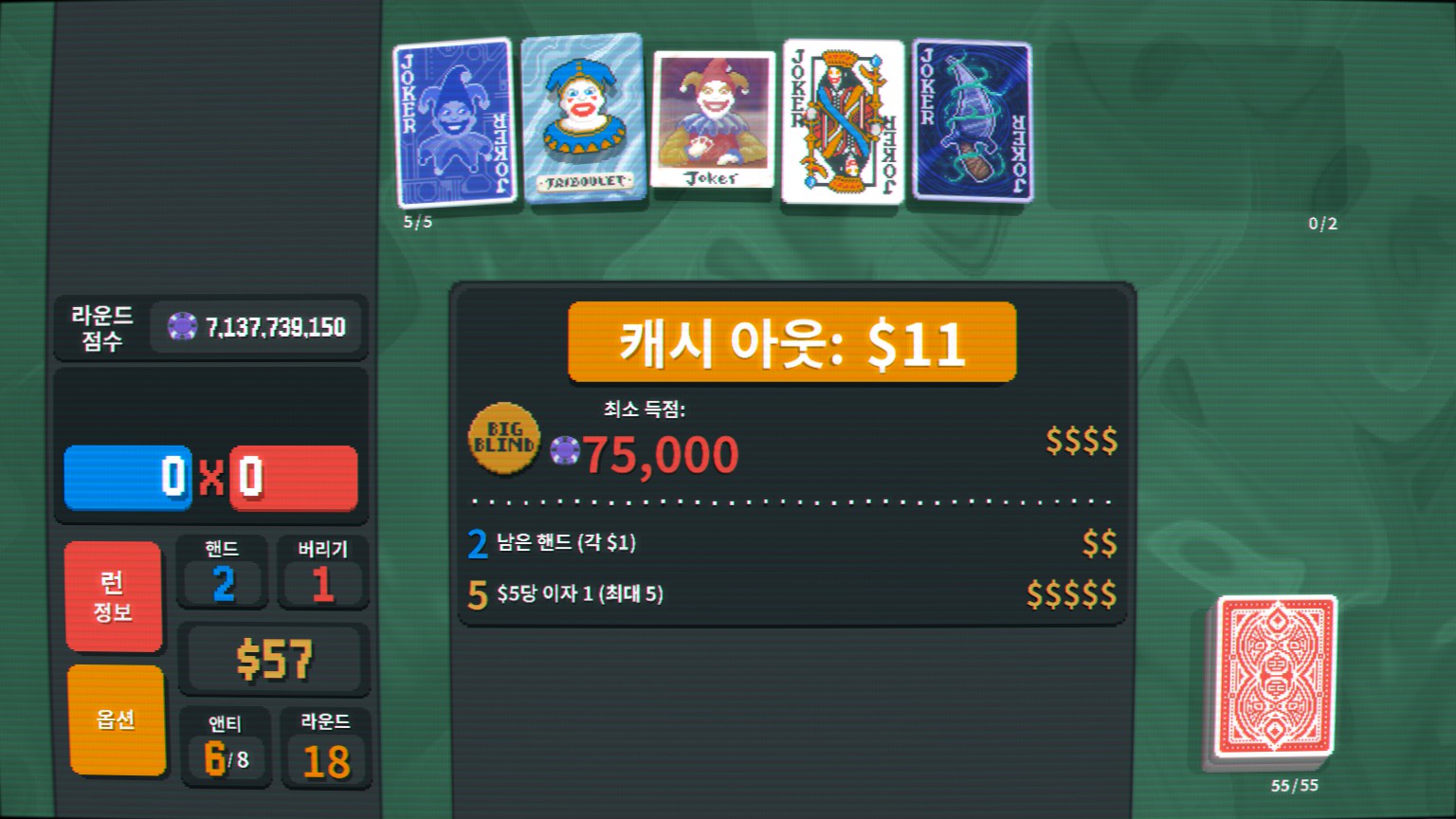Click the purple chip beside 75,000

pyautogui.click(x=565, y=451)
